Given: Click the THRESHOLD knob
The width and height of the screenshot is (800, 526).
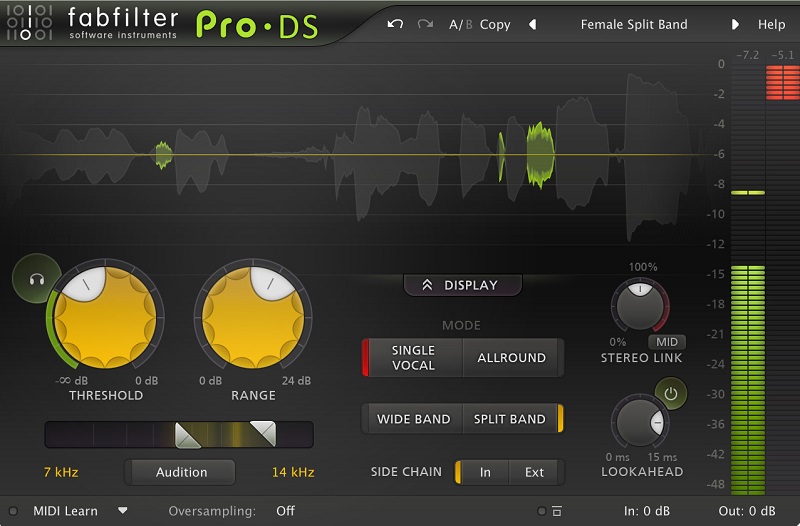Looking at the screenshot, I should (105, 317).
